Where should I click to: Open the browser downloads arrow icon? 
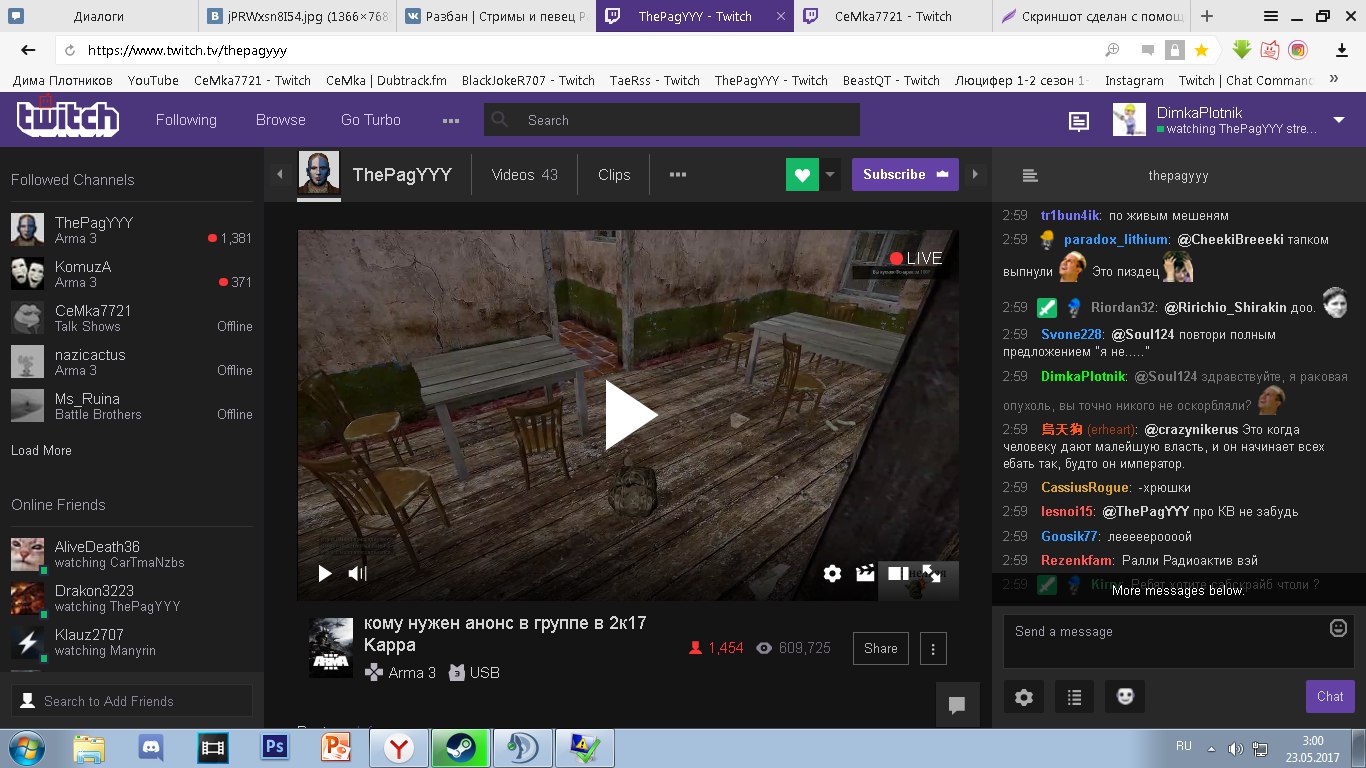[1342, 50]
